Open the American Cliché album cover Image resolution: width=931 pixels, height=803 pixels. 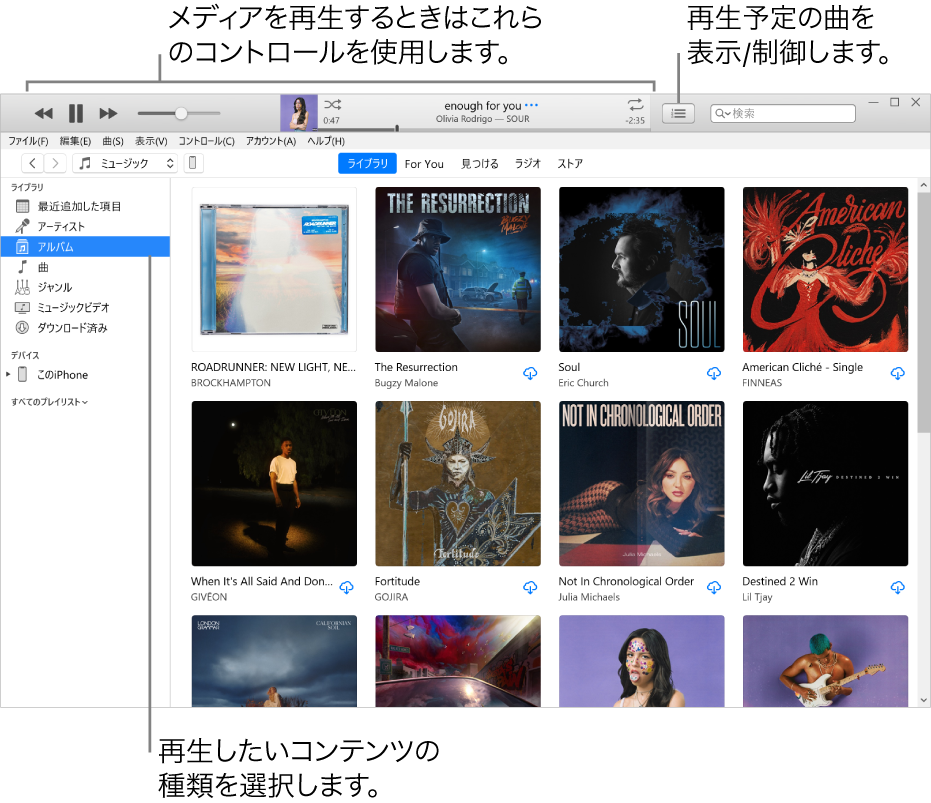click(825, 270)
